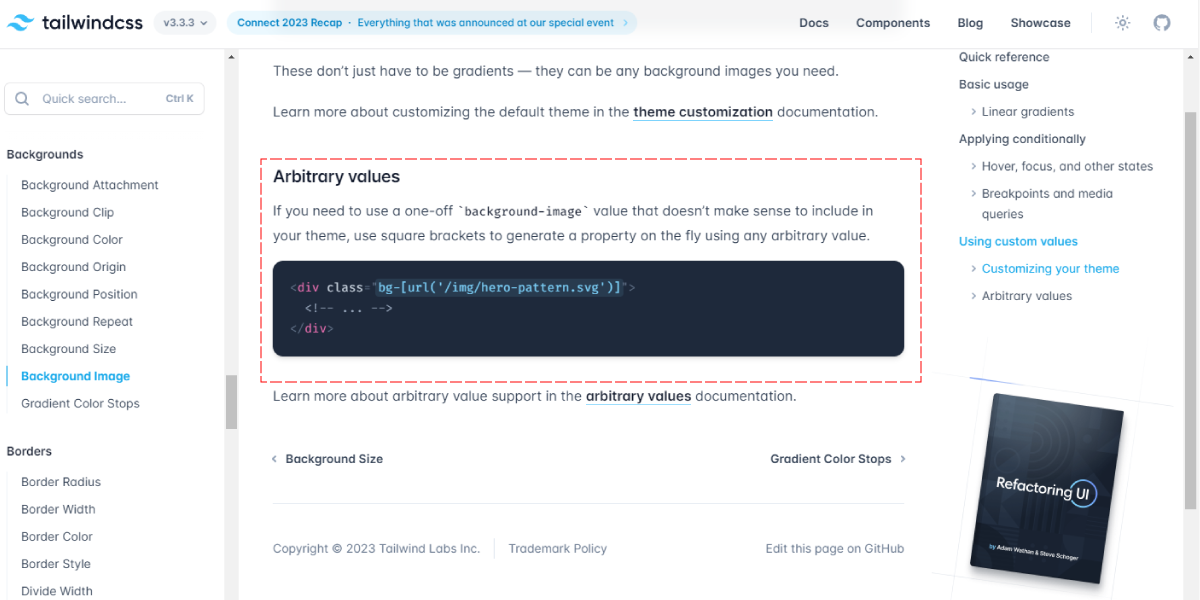Click Edit this page on GitHub
This screenshot has height=600, width=1200.
(835, 548)
